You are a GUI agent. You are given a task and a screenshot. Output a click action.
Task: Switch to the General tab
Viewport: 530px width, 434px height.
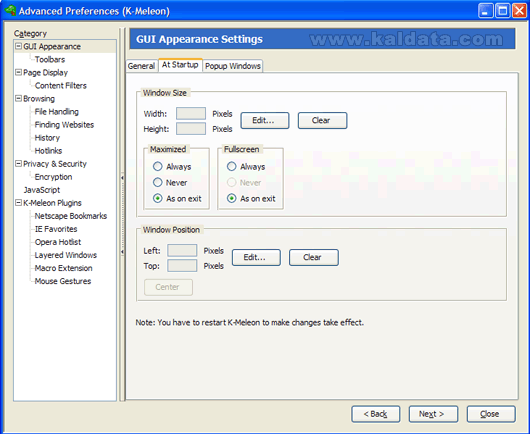coord(141,66)
